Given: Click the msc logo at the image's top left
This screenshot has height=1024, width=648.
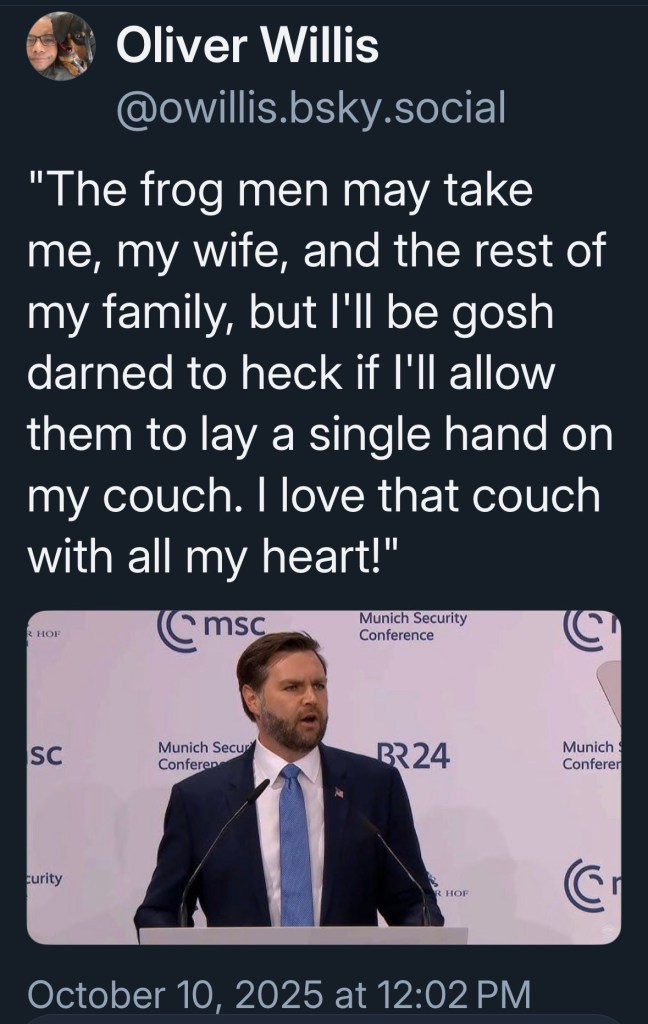Looking at the screenshot, I should click(212, 625).
